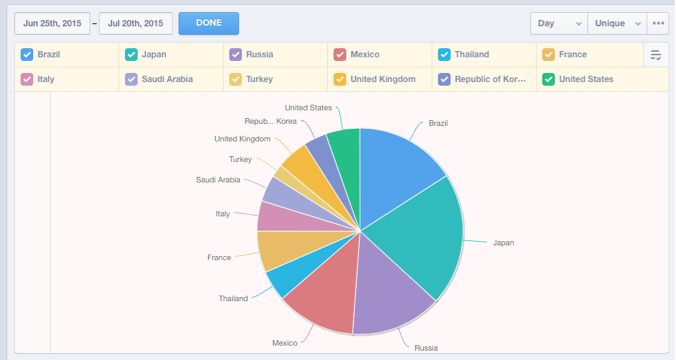Screen dimensions: 676x360
Task: Disable the Saudi Arabia checkbox
Action: 131,79
